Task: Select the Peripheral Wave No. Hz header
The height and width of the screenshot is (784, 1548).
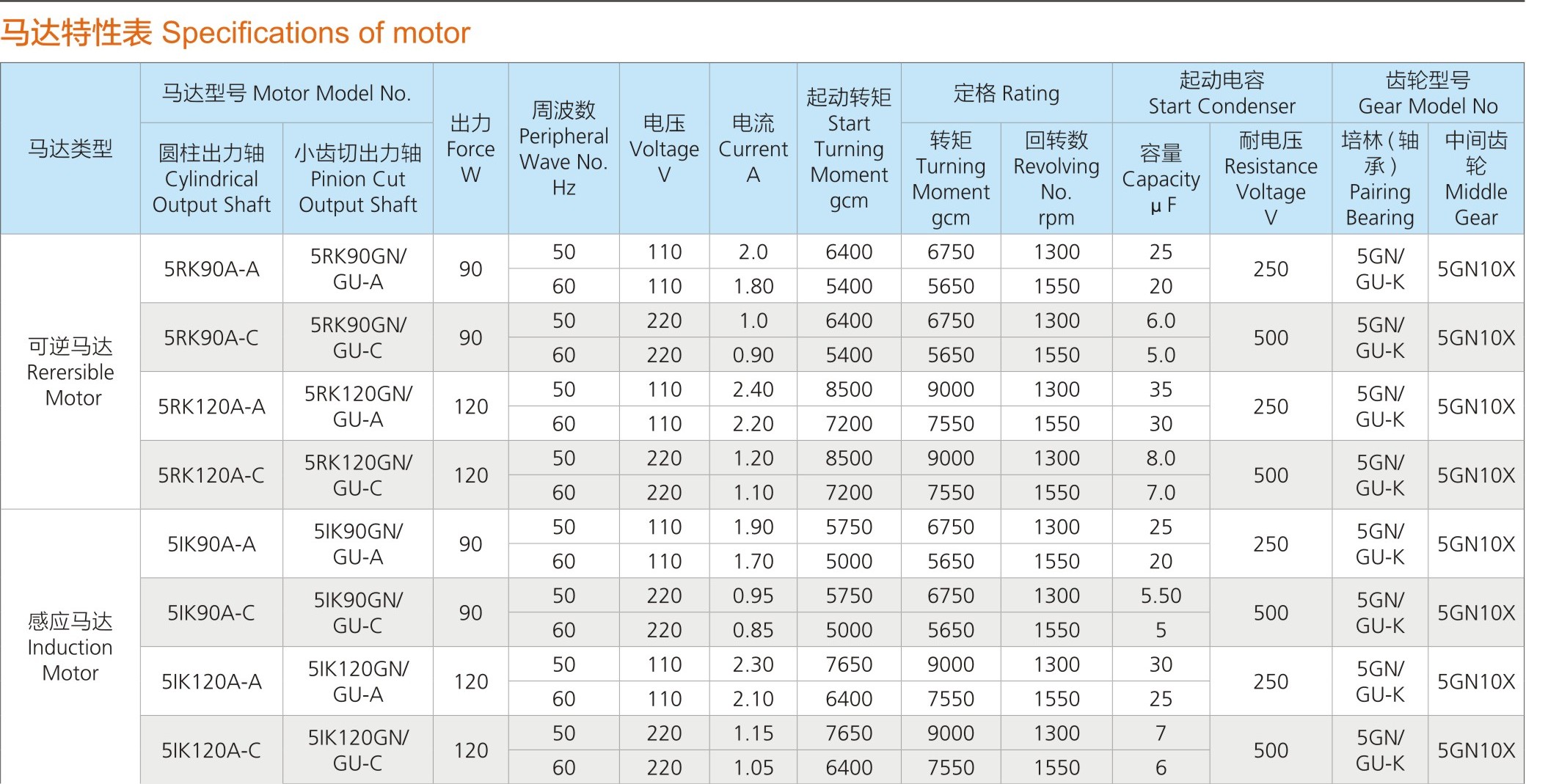Action: (563, 149)
